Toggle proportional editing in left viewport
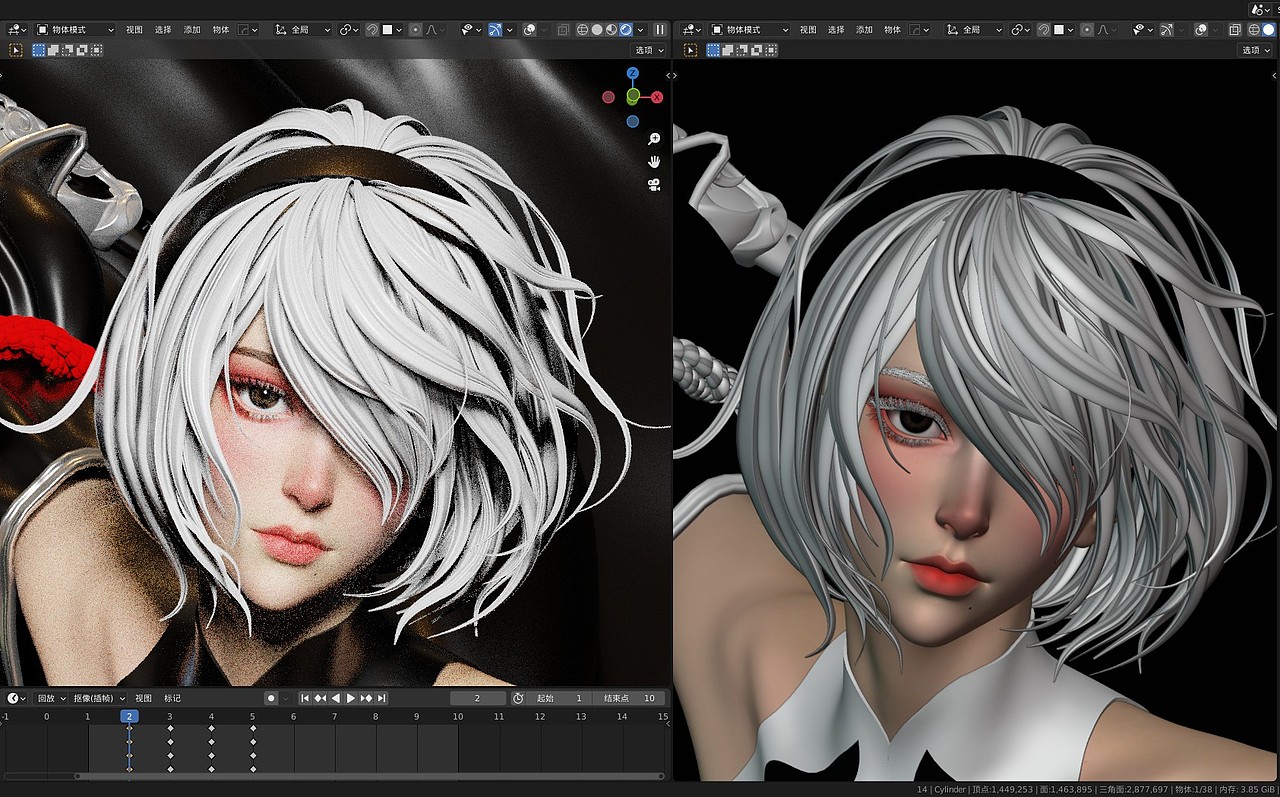Image resolution: width=1280 pixels, height=797 pixels. click(416, 30)
